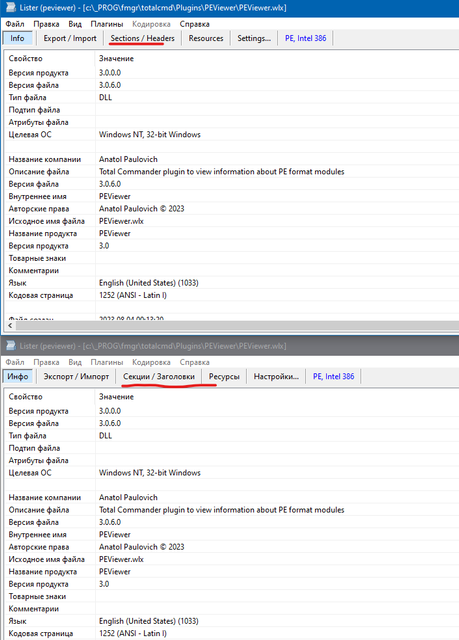The width and height of the screenshot is (459, 640).
Task: Open Вид menu in upper window
Action: coord(75,24)
